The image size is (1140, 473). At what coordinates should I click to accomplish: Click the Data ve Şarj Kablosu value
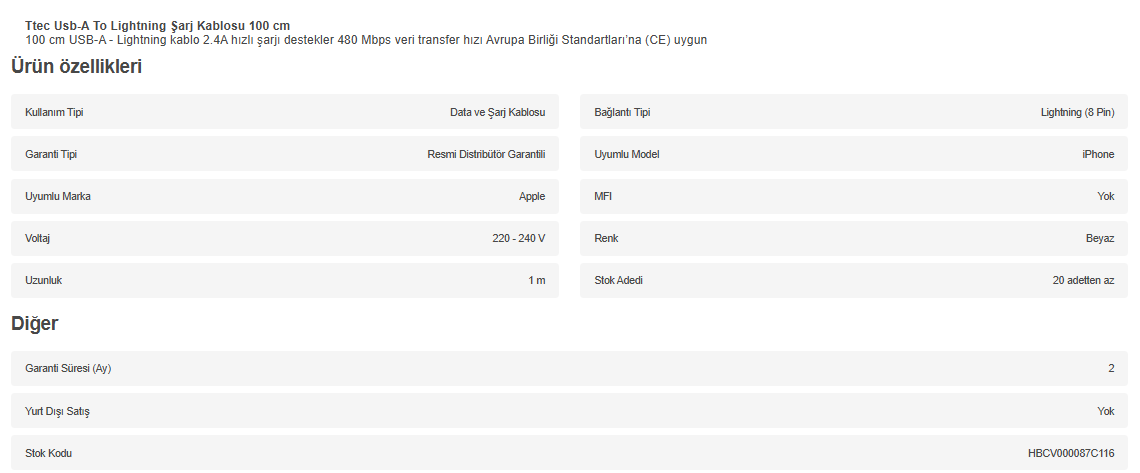(497, 112)
